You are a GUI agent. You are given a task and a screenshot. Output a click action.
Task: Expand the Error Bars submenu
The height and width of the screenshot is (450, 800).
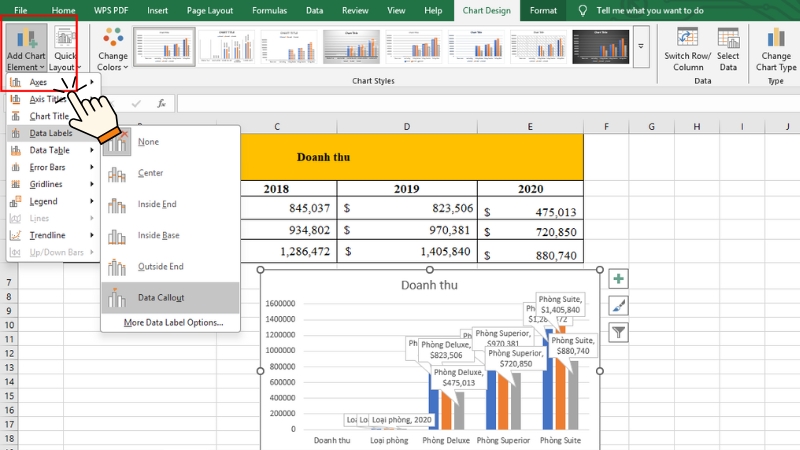pos(53,167)
